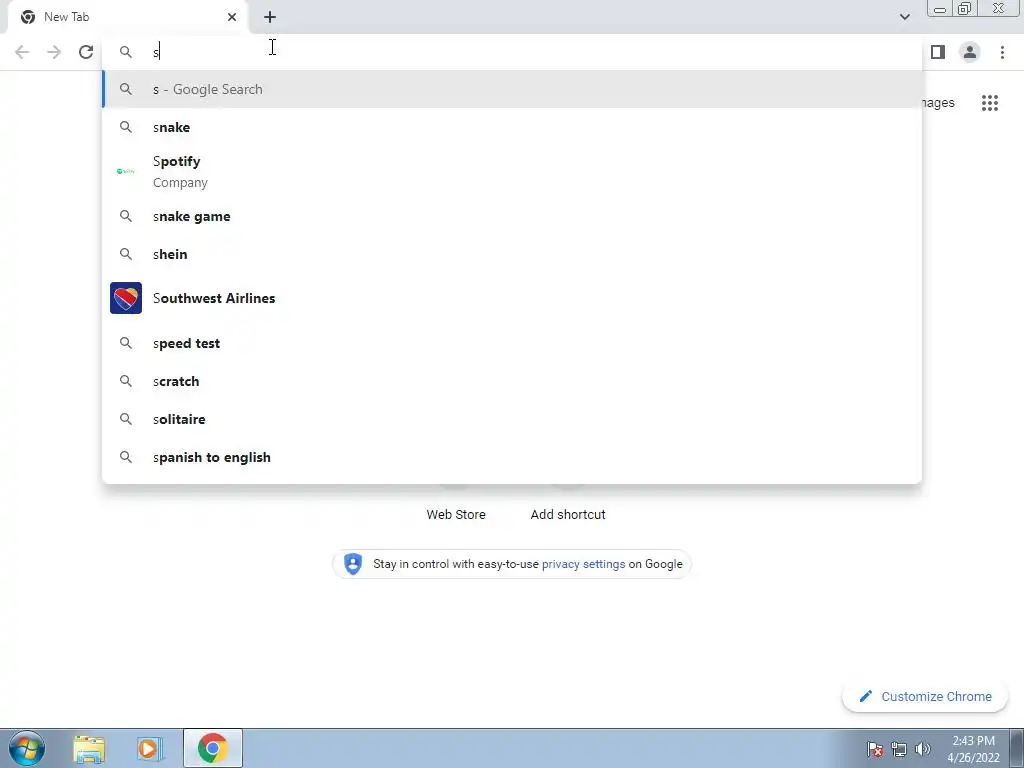Pick the Spotify Company suggestion

tap(512, 172)
